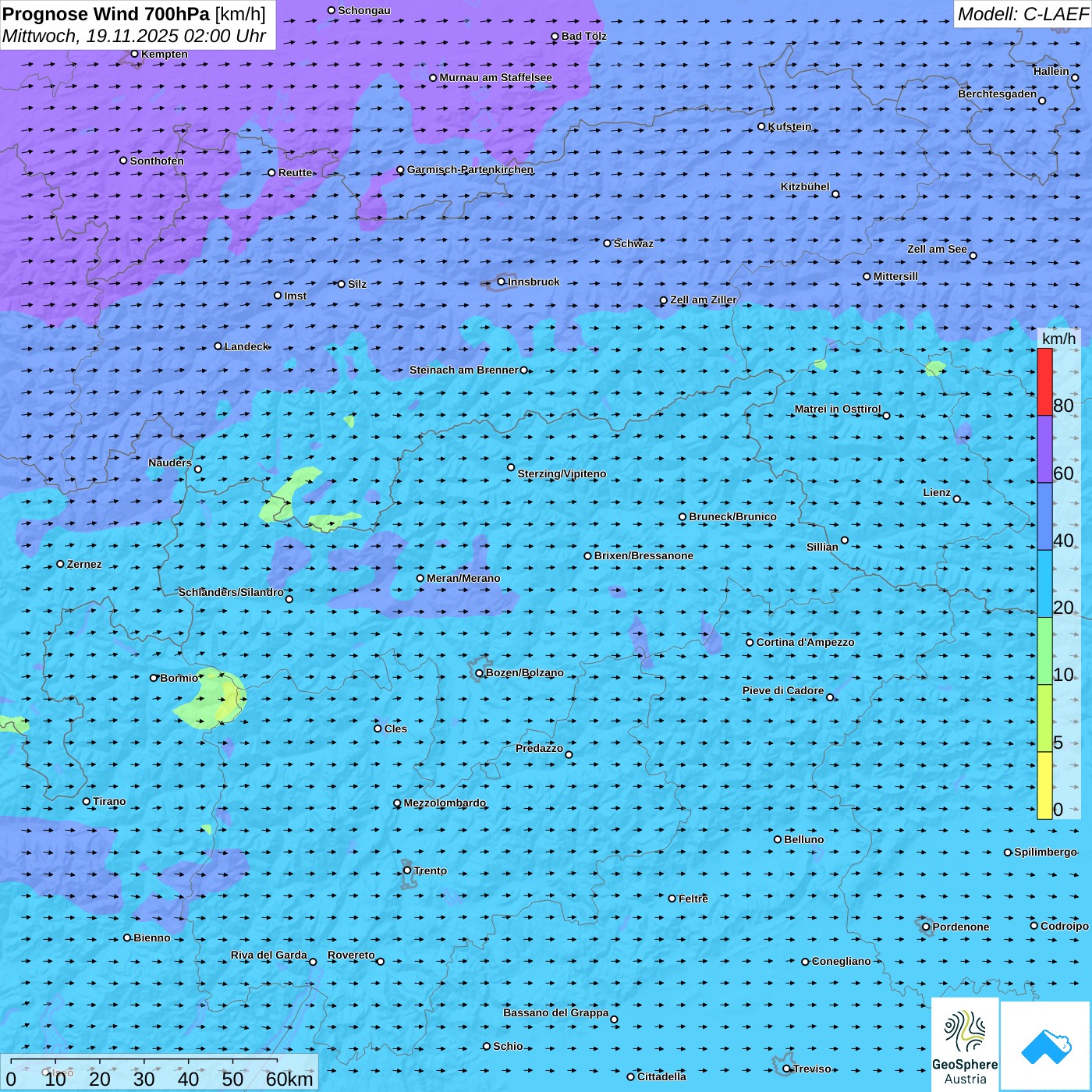Click the Bormio city label

point(179,678)
